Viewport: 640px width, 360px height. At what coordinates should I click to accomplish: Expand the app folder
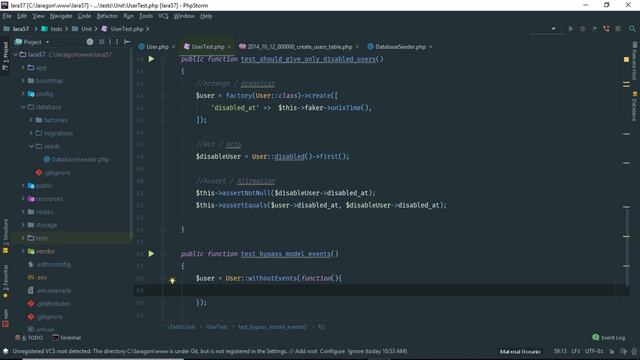(23, 67)
